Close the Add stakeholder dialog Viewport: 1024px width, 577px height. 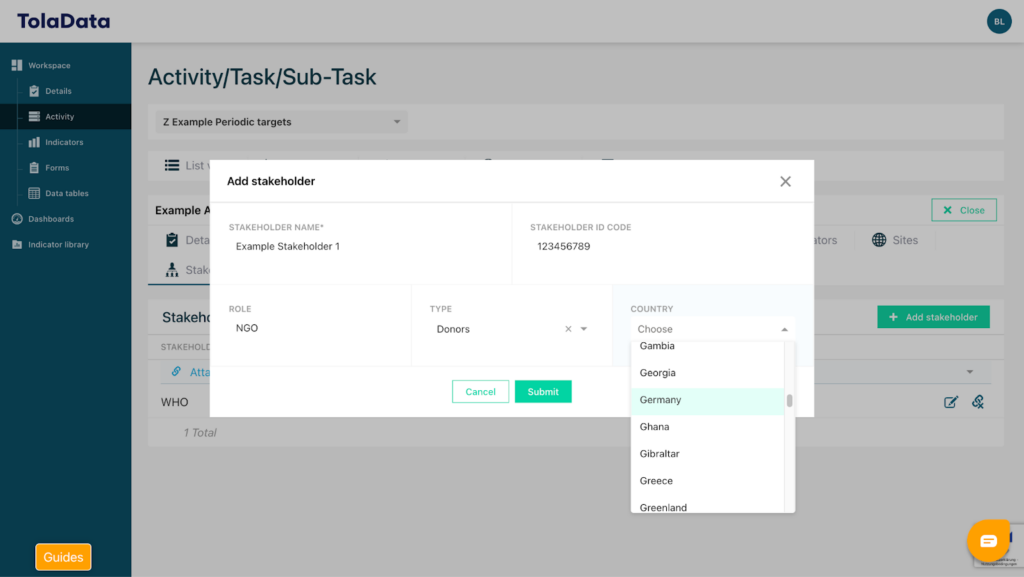[785, 181]
